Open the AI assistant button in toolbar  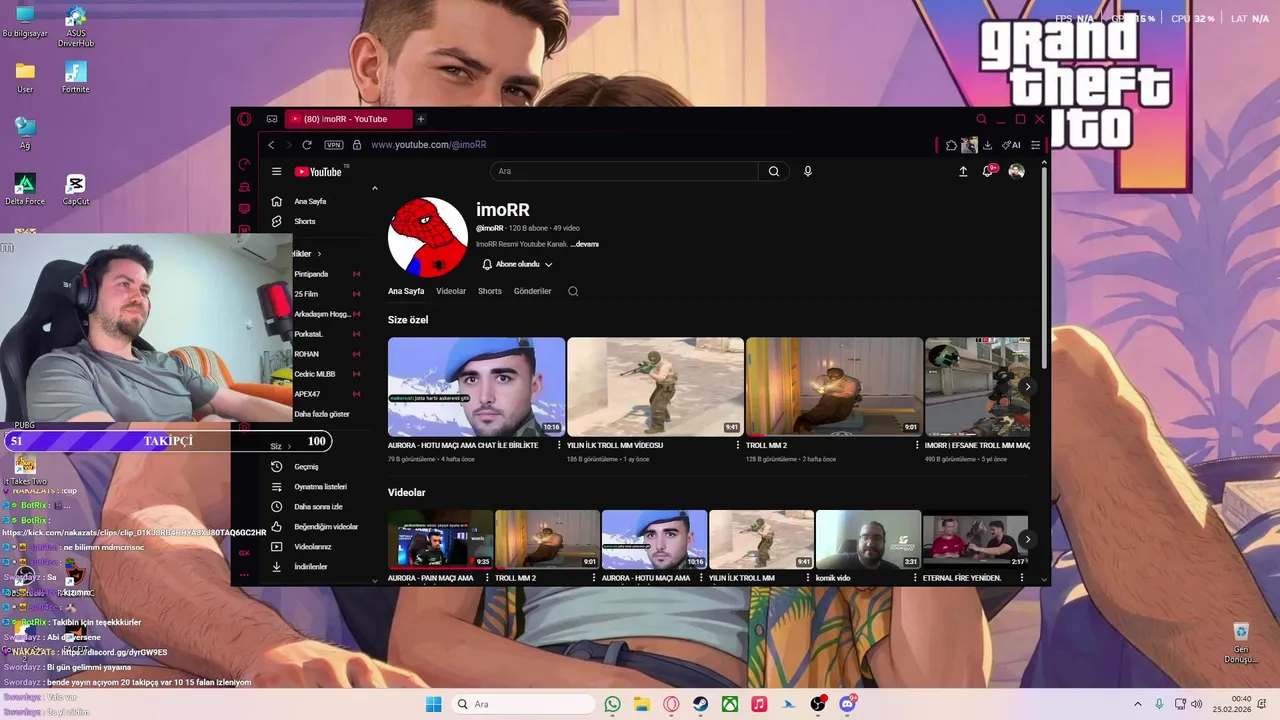1011,145
